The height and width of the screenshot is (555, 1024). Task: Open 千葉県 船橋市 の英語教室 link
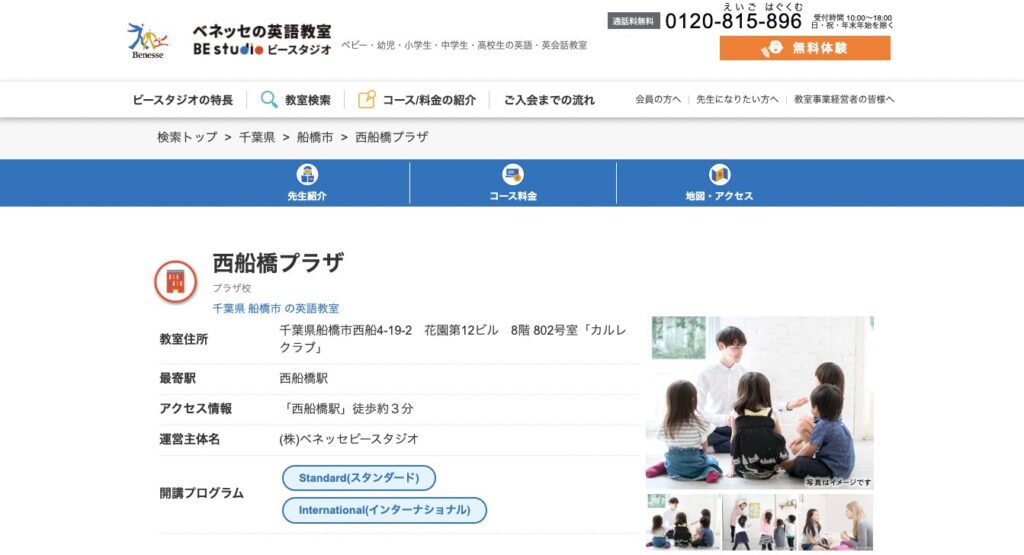(x=276, y=308)
